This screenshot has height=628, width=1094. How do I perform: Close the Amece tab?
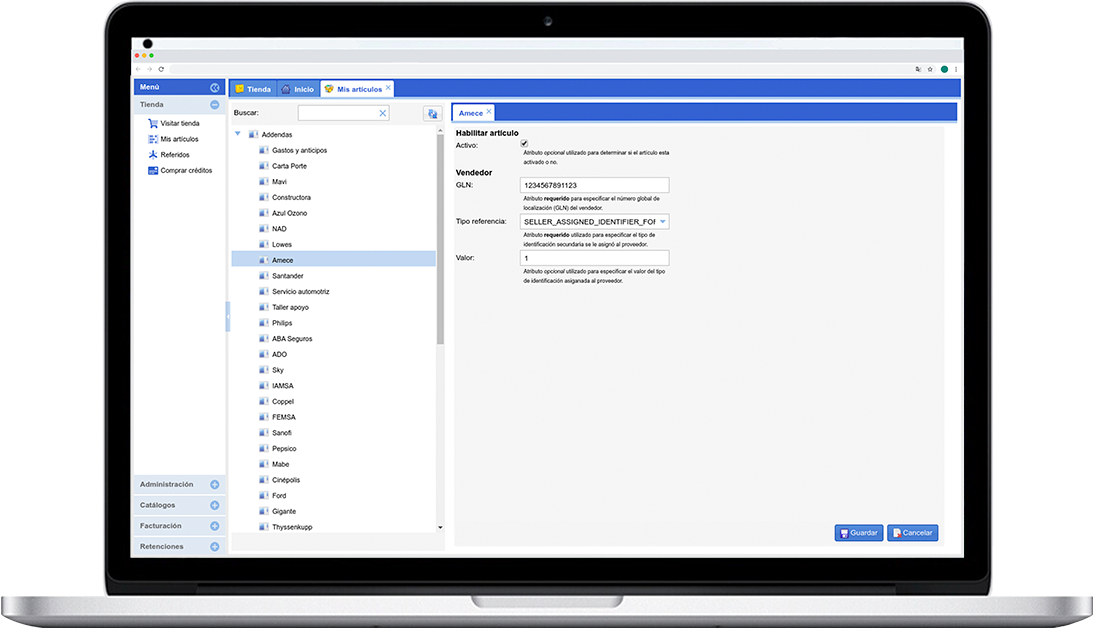pyautogui.click(x=489, y=112)
